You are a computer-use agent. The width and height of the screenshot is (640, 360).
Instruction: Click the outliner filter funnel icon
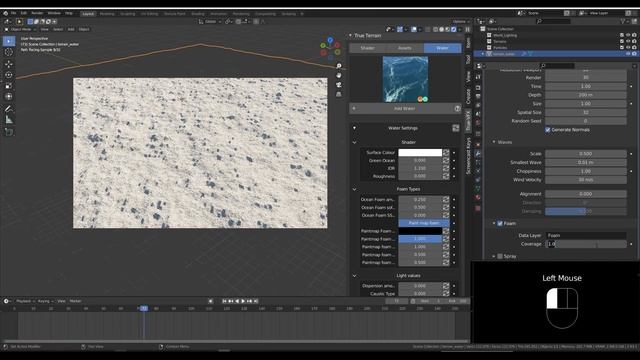point(623,21)
